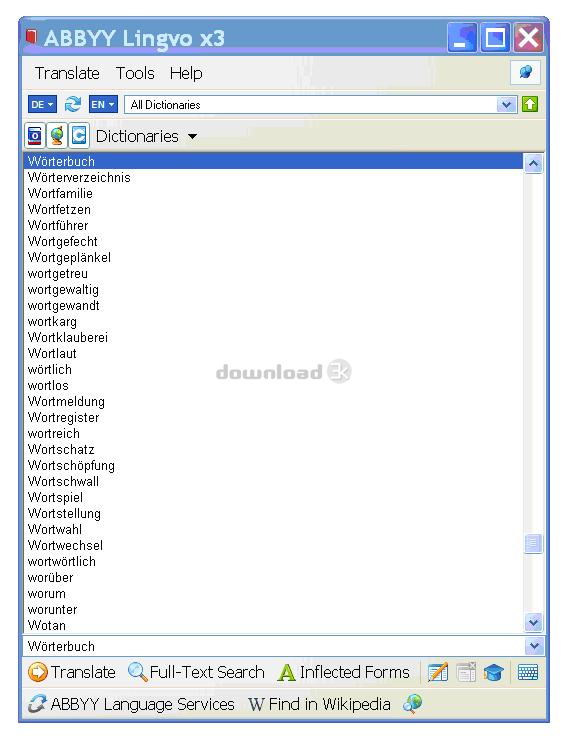Screen dimensions: 568x742
Task: Select Wörterbuch in the word list
Action: click(274, 161)
